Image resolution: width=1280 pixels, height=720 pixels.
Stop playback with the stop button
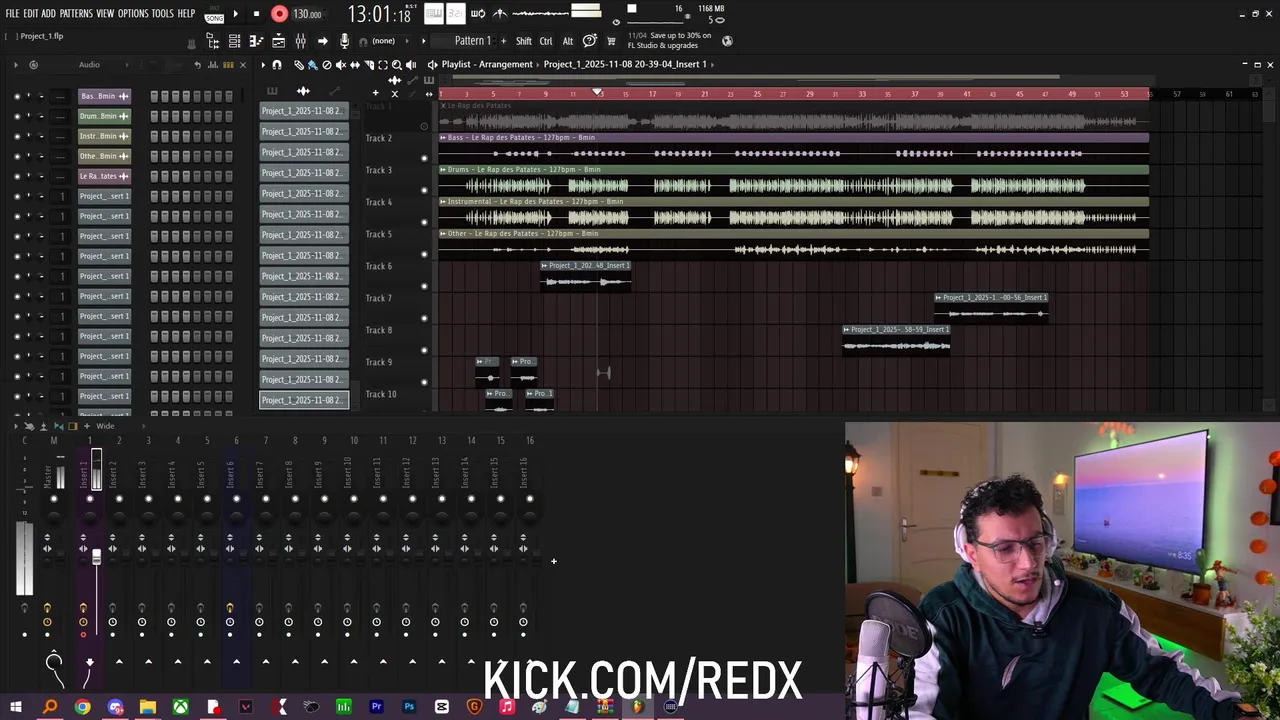coord(256,14)
